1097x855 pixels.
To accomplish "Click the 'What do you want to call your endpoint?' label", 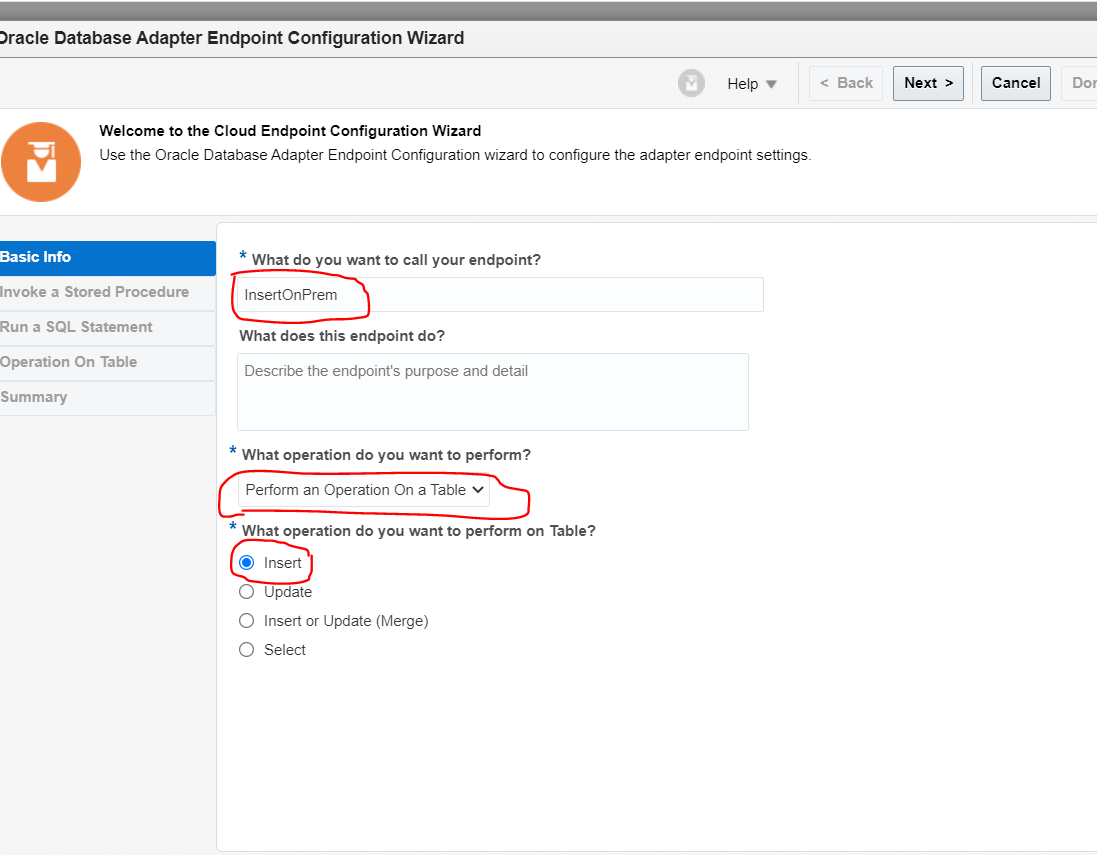I will pos(396,260).
